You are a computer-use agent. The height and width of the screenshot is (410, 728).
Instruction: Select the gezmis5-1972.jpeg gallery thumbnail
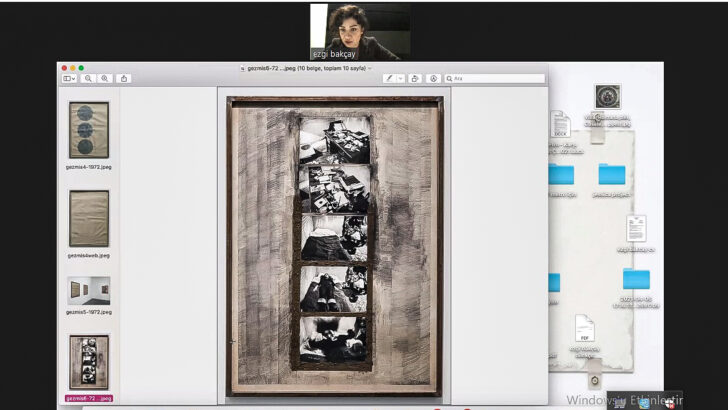click(89, 291)
